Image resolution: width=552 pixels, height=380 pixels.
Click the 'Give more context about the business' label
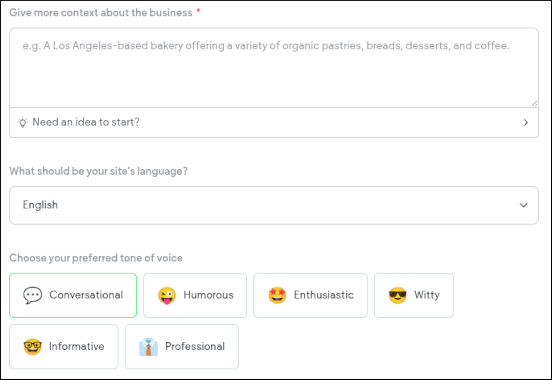pyautogui.click(x=101, y=12)
